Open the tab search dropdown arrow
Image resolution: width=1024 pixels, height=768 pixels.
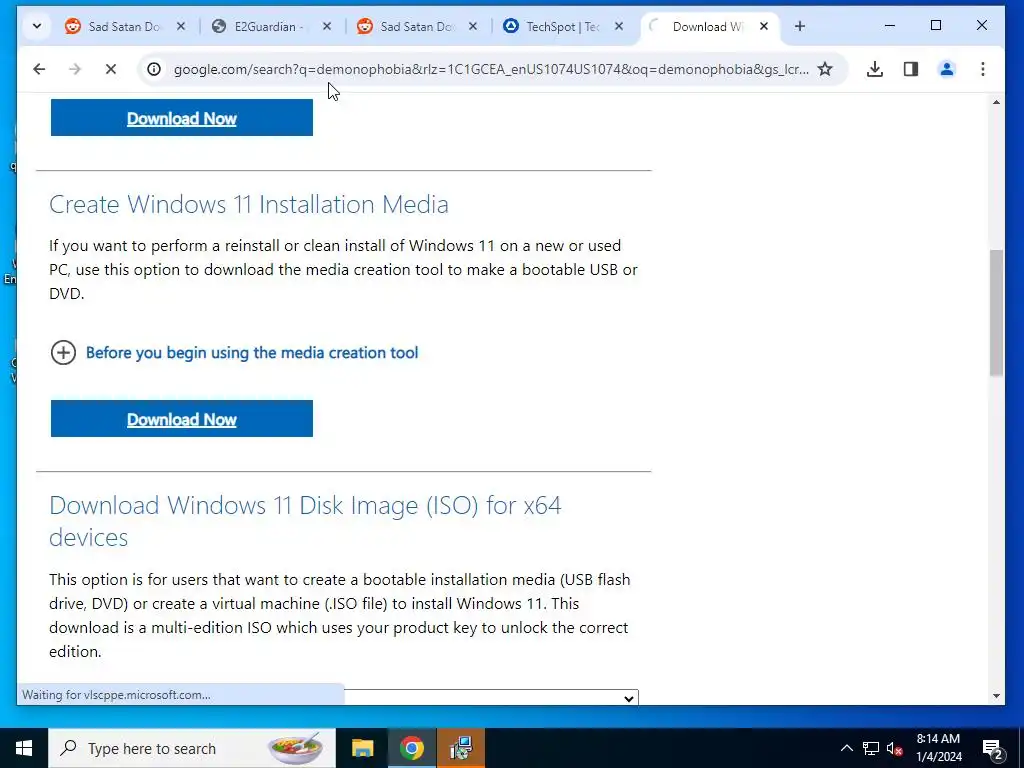(x=37, y=26)
